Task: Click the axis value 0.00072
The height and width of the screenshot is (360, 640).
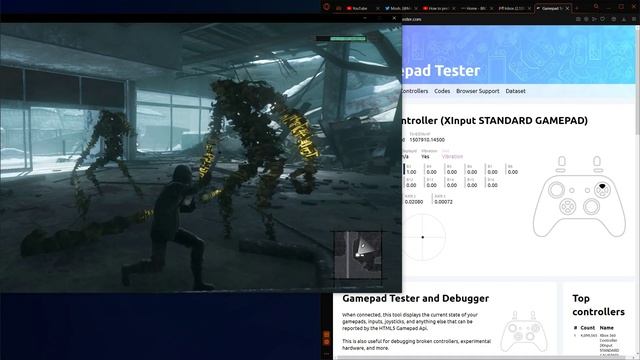Action: point(444,202)
